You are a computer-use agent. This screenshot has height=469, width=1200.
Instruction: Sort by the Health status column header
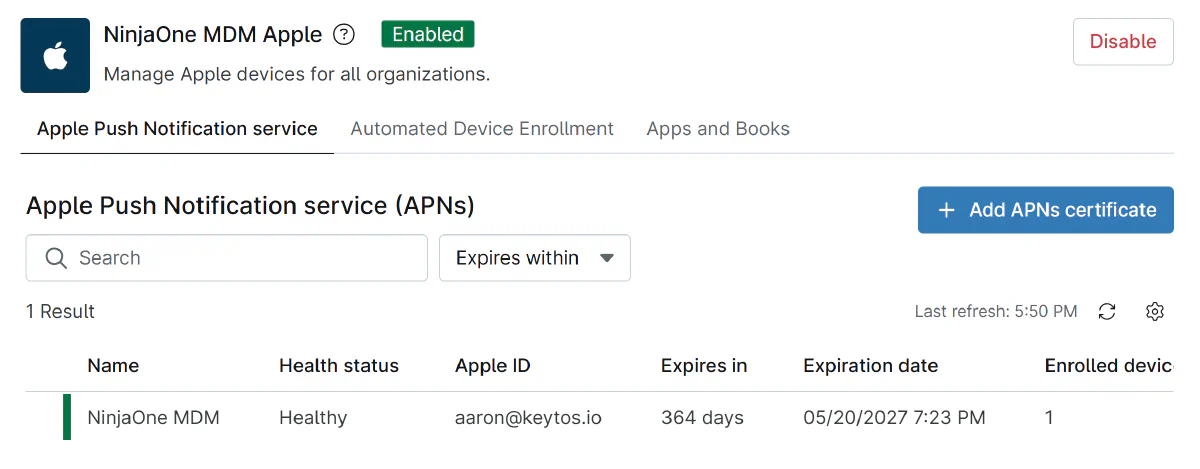[339, 366]
